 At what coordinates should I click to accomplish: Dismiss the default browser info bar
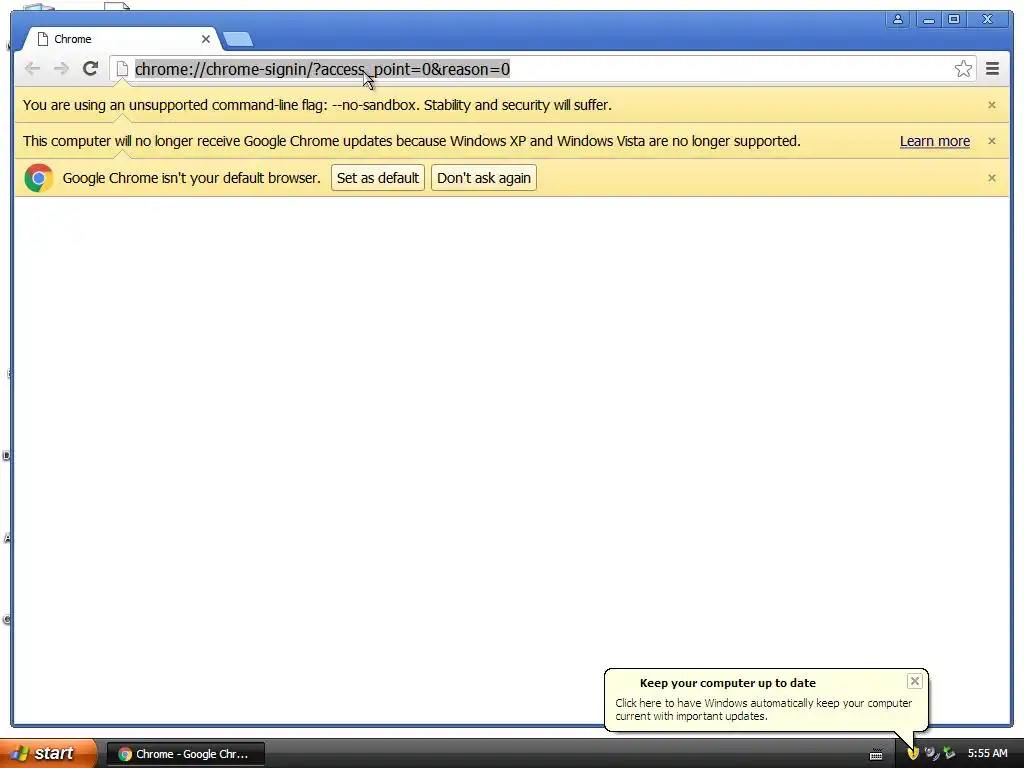(x=991, y=178)
